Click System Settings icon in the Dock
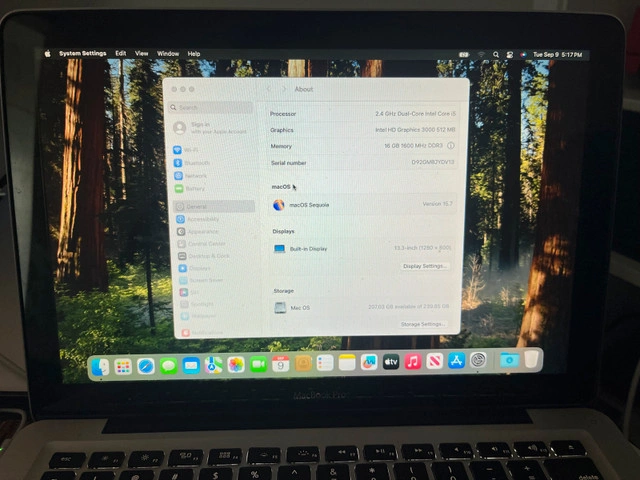This screenshot has height=480, width=640. [478, 360]
